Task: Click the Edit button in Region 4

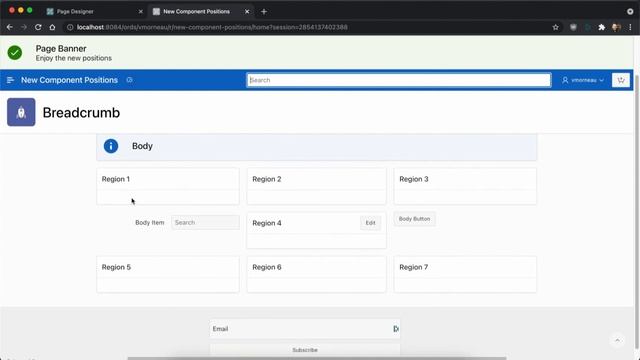Action: point(370,223)
